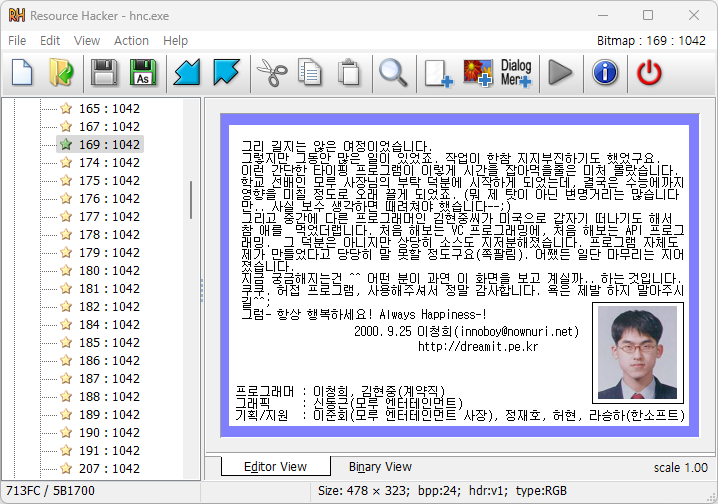Image resolution: width=718 pixels, height=504 pixels.
Task: Click the type:RGB status bar entry
Action: (x=541, y=491)
